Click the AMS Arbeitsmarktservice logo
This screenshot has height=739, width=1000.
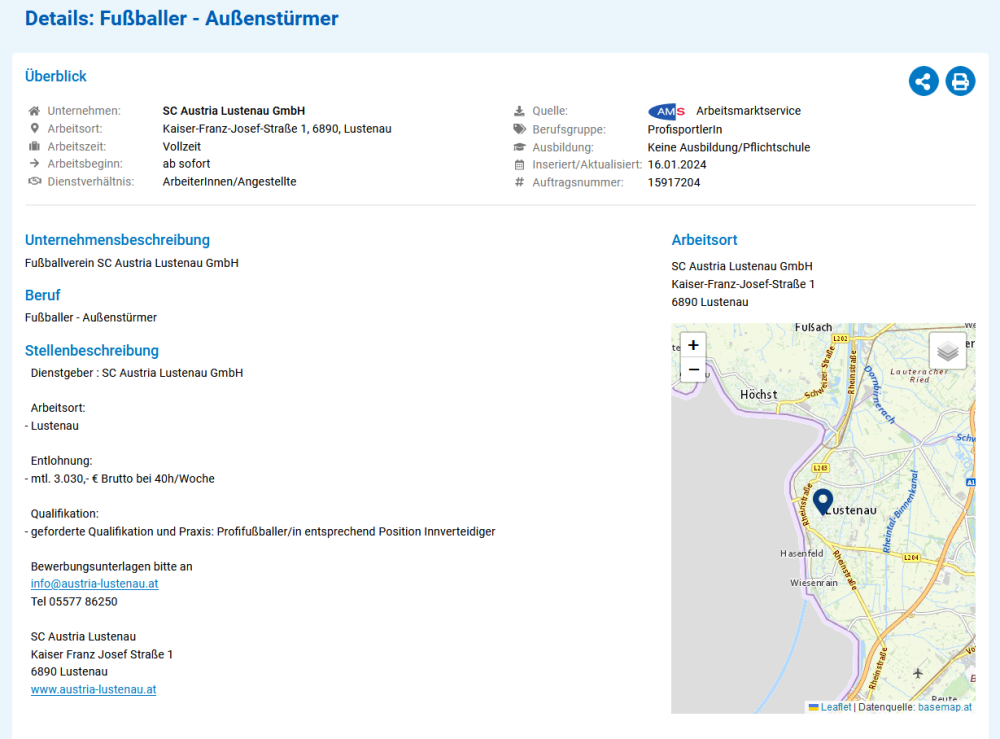[667, 111]
